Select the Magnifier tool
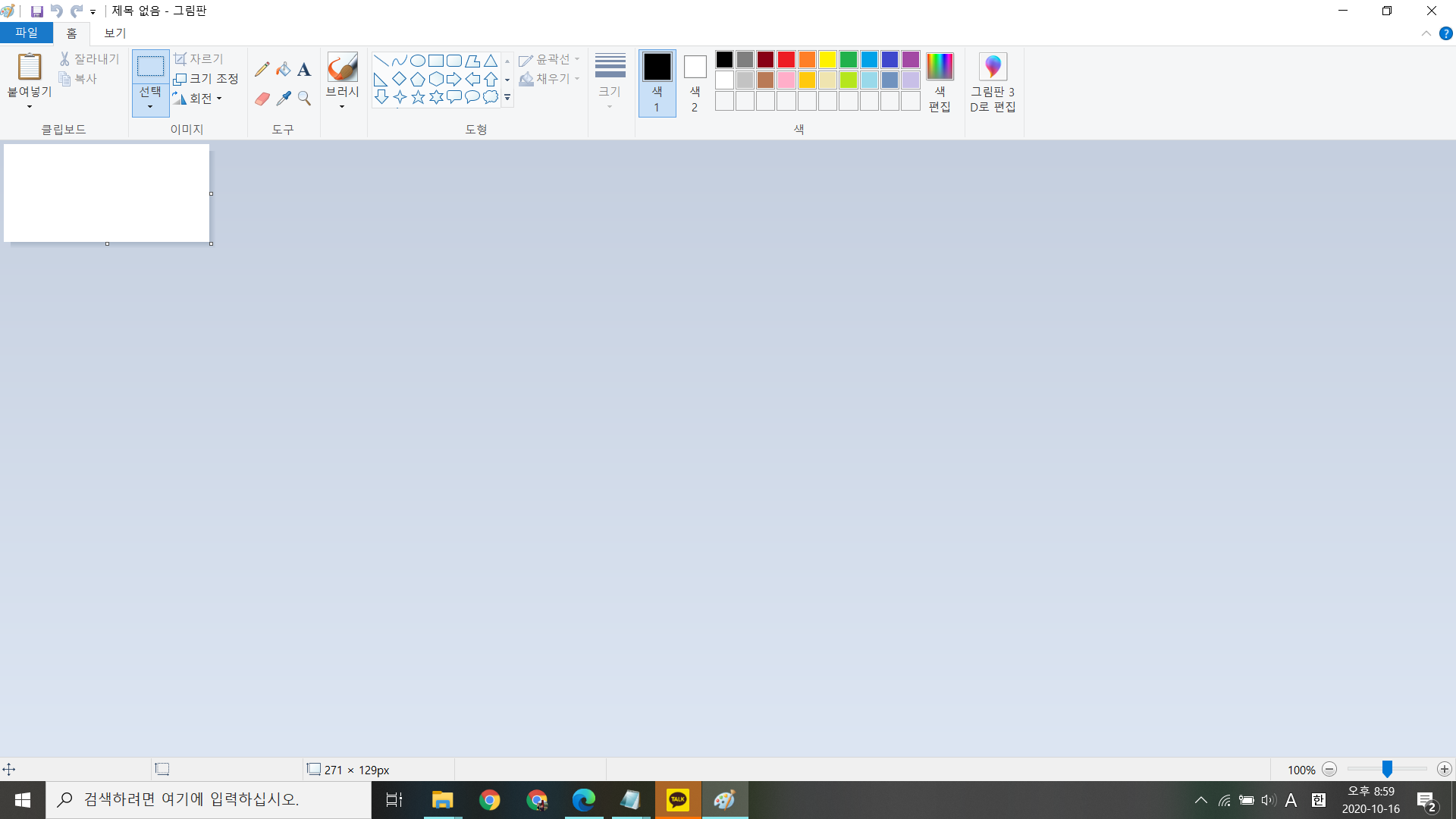This screenshot has height=819, width=1456. click(x=304, y=99)
